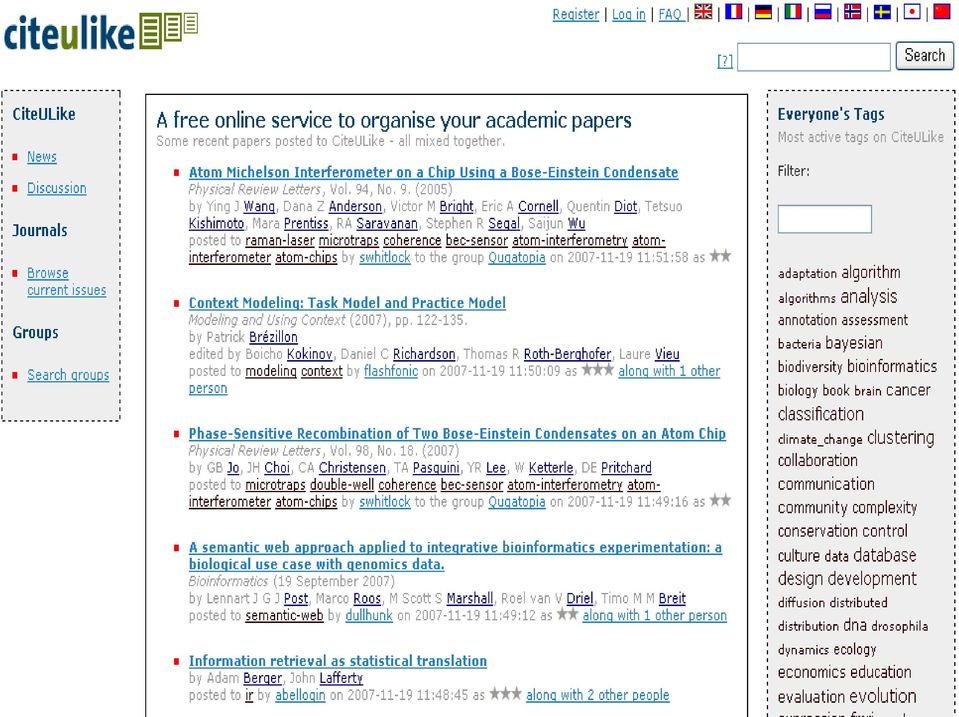Open the Context Modeling paper title
959x717 pixels.
(347, 303)
